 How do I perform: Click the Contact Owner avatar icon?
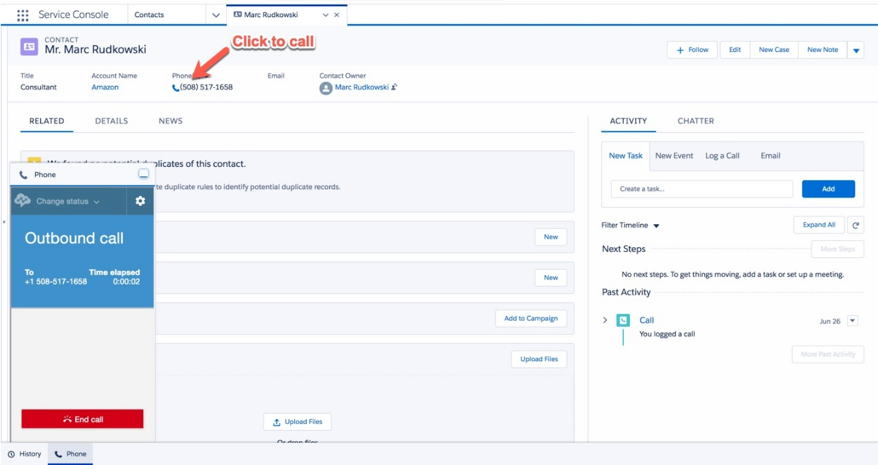pyautogui.click(x=326, y=88)
